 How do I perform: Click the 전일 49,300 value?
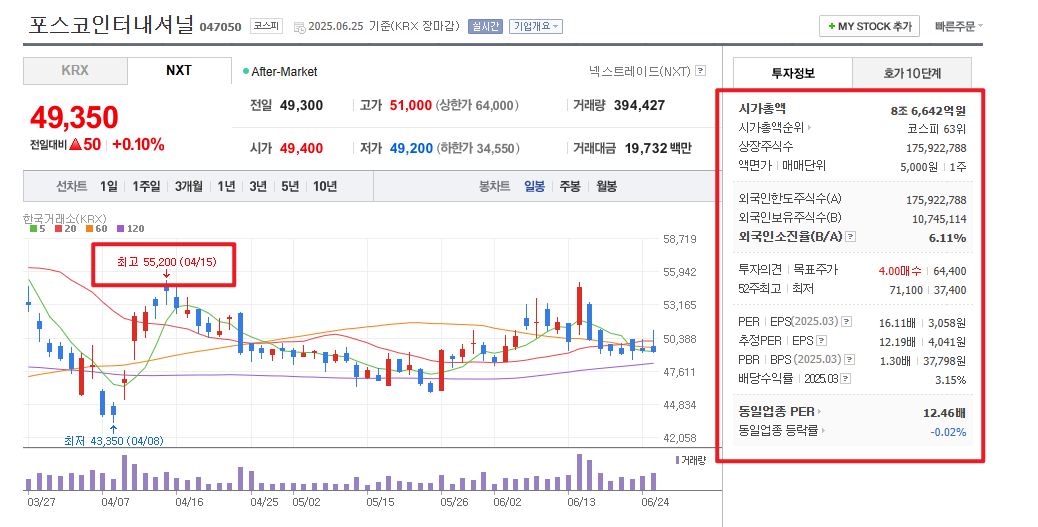pyautogui.click(x=301, y=106)
